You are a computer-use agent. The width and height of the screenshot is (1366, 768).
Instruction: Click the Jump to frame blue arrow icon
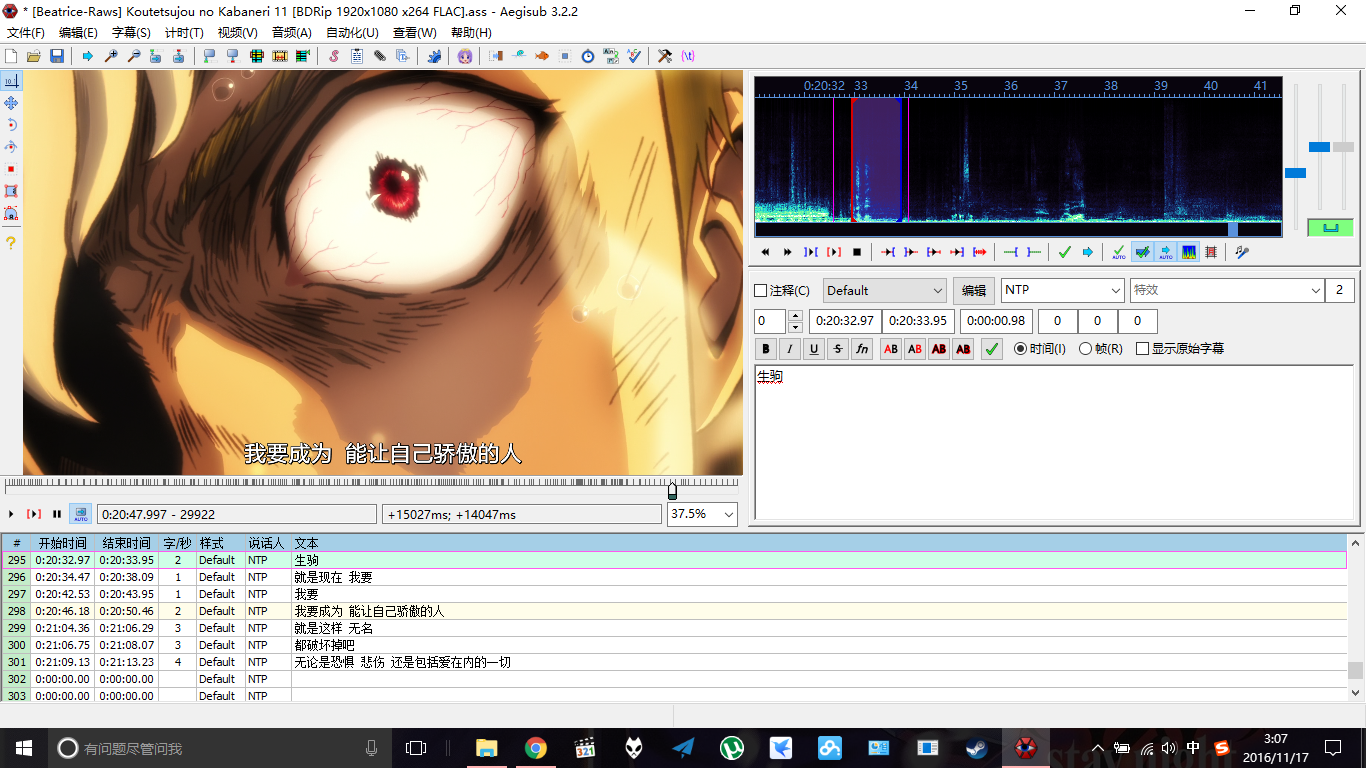(88, 56)
